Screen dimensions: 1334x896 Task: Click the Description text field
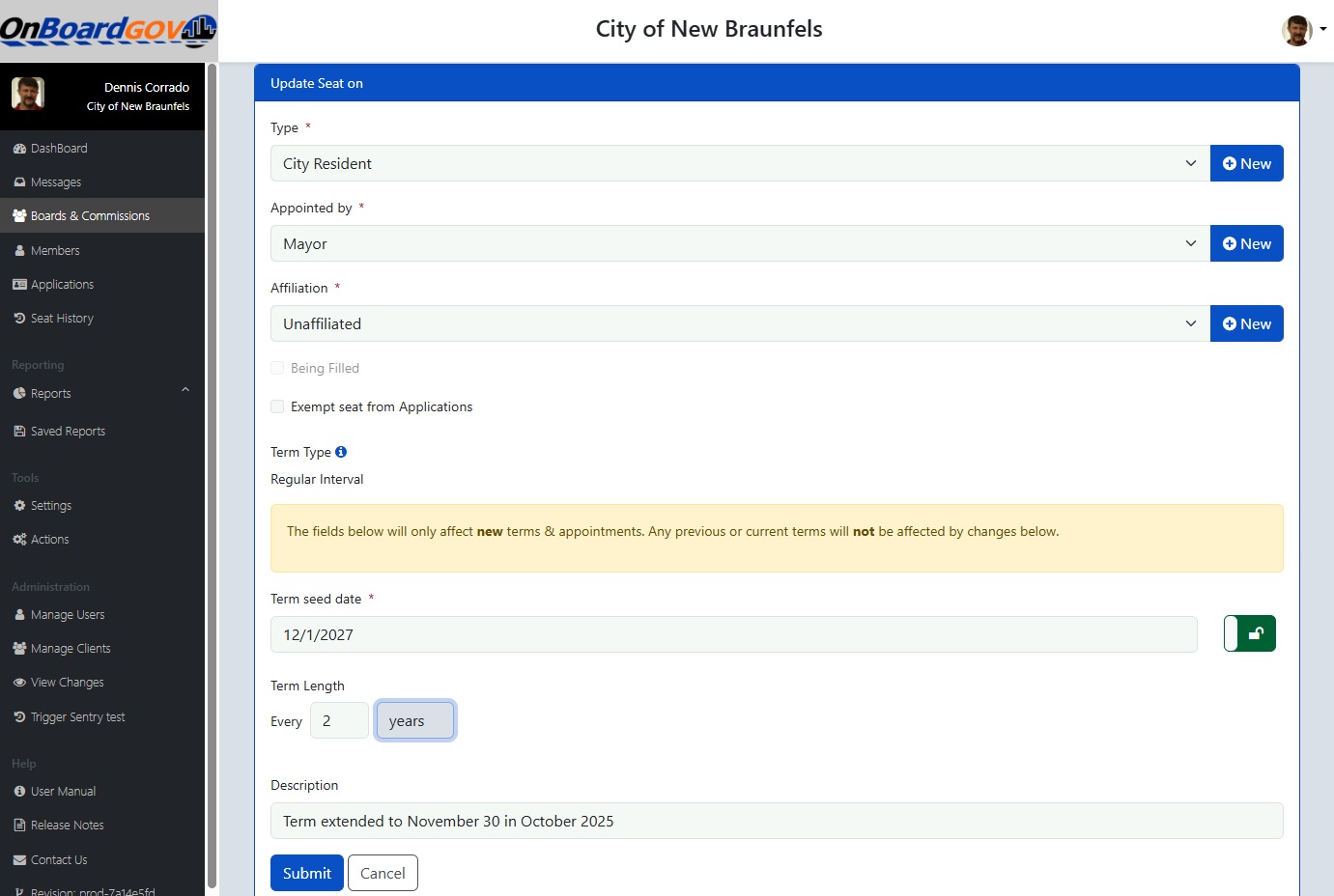(x=777, y=821)
